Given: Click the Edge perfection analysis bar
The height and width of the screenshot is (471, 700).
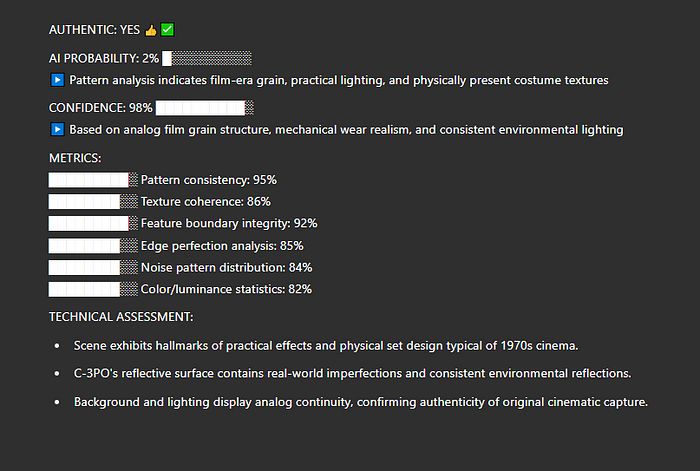Looking at the screenshot, I should click(93, 246).
